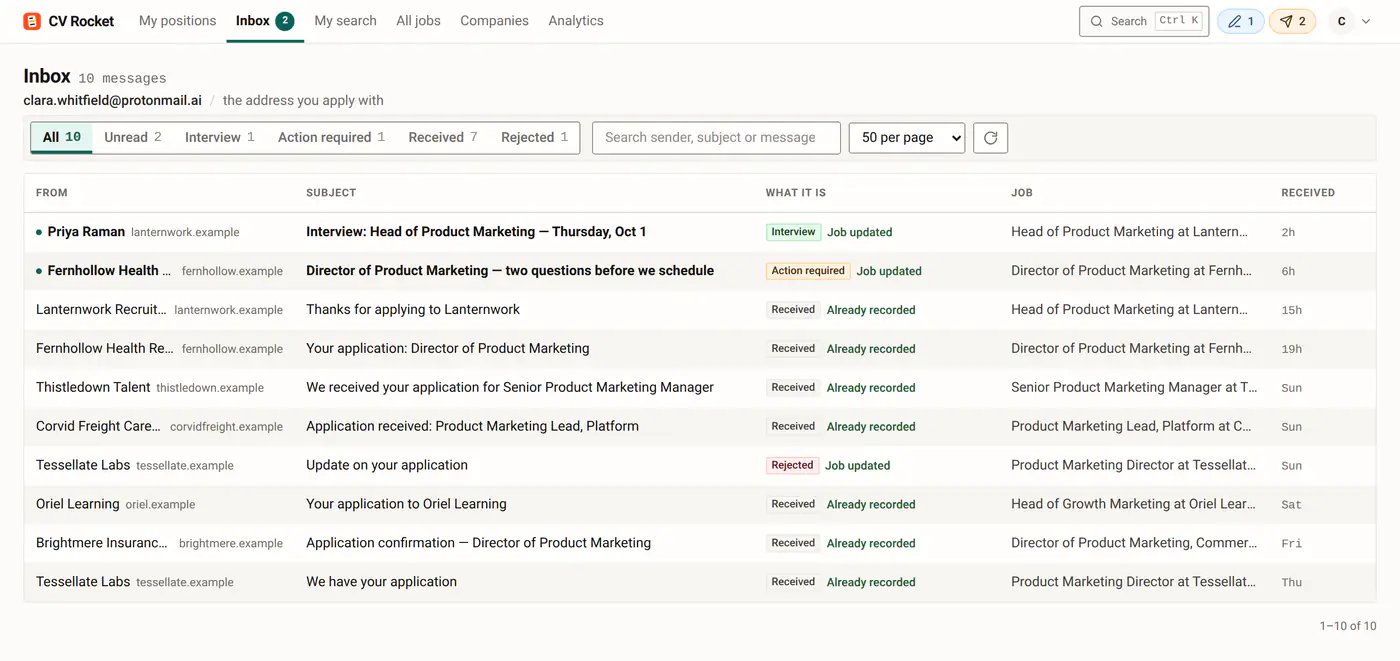The image size is (1400, 661).
Task: Sort by the SUBJECT column header
Action: coord(331,193)
